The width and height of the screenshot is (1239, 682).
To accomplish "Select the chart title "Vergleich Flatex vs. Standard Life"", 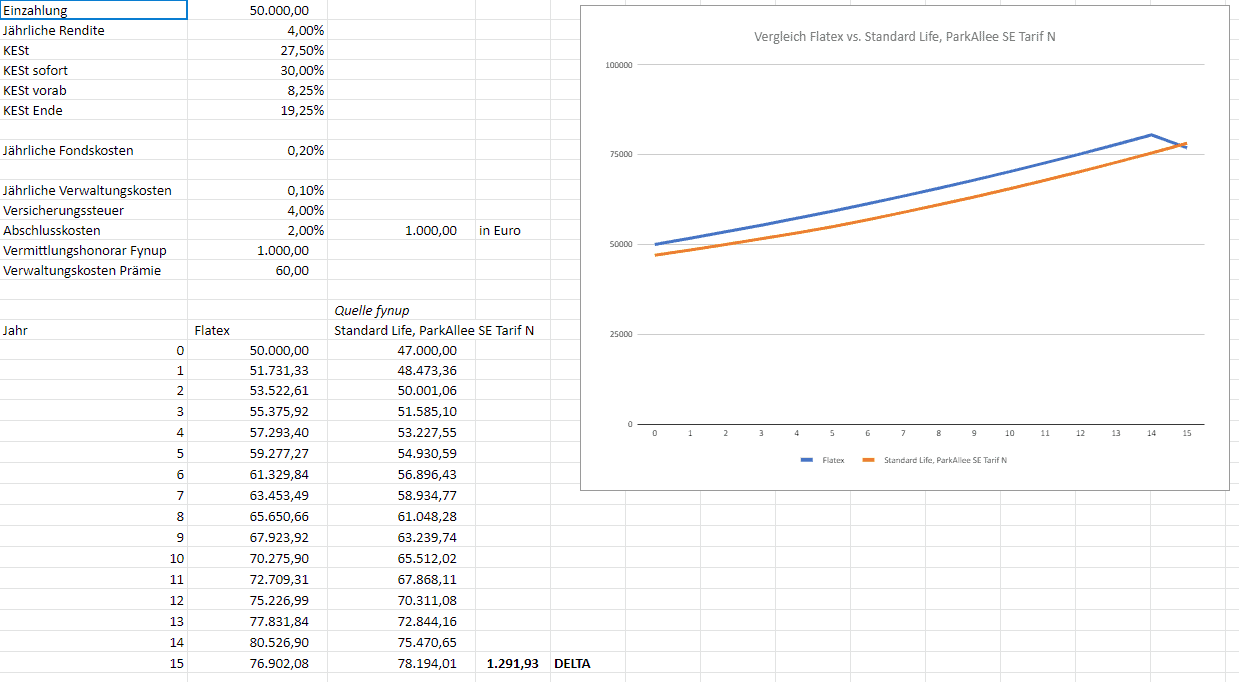I will point(904,36).
